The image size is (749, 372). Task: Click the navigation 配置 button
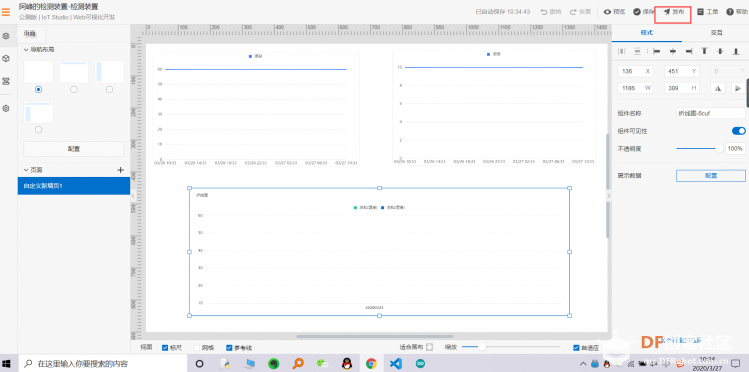(x=74, y=149)
